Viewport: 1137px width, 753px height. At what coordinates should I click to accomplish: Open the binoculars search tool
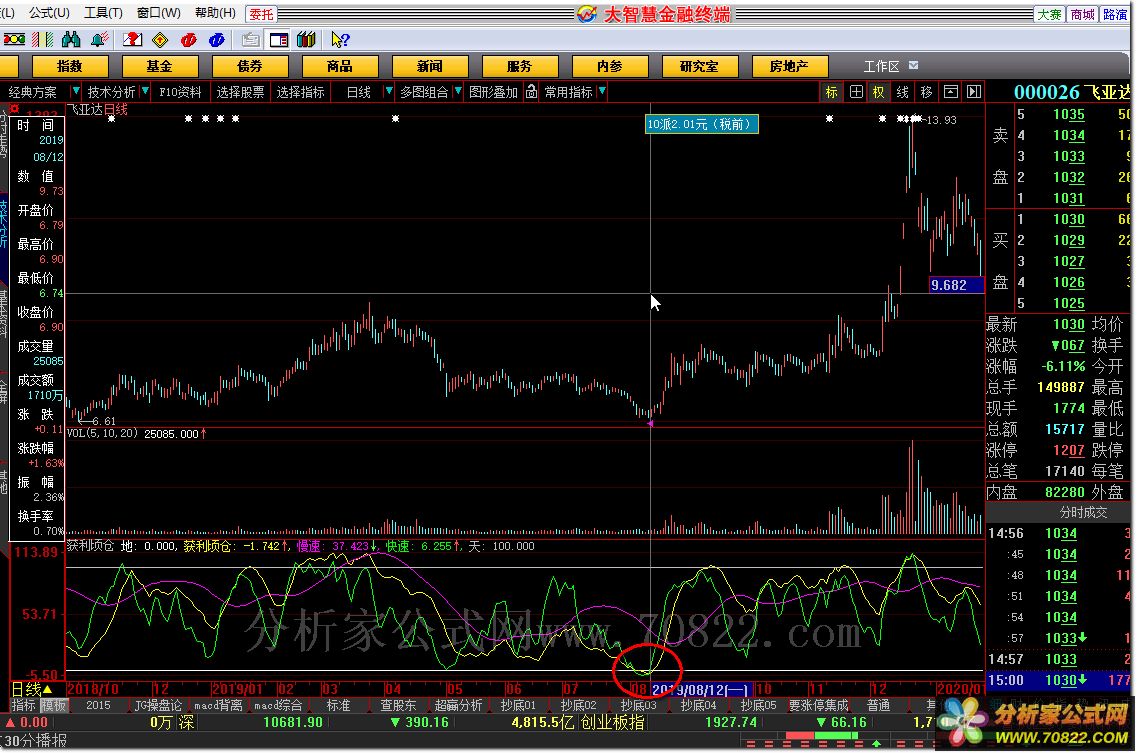pyautogui.click(x=71, y=40)
